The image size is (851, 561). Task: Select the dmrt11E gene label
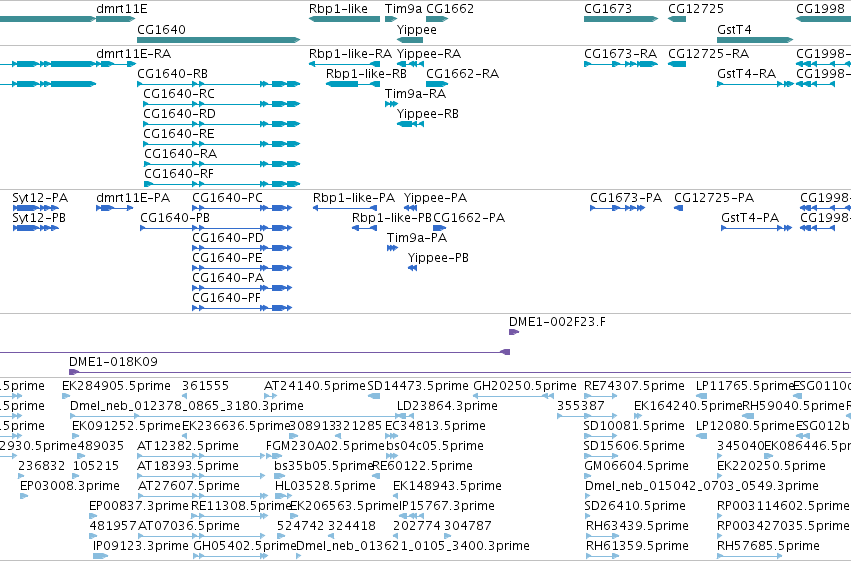point(122,9)
